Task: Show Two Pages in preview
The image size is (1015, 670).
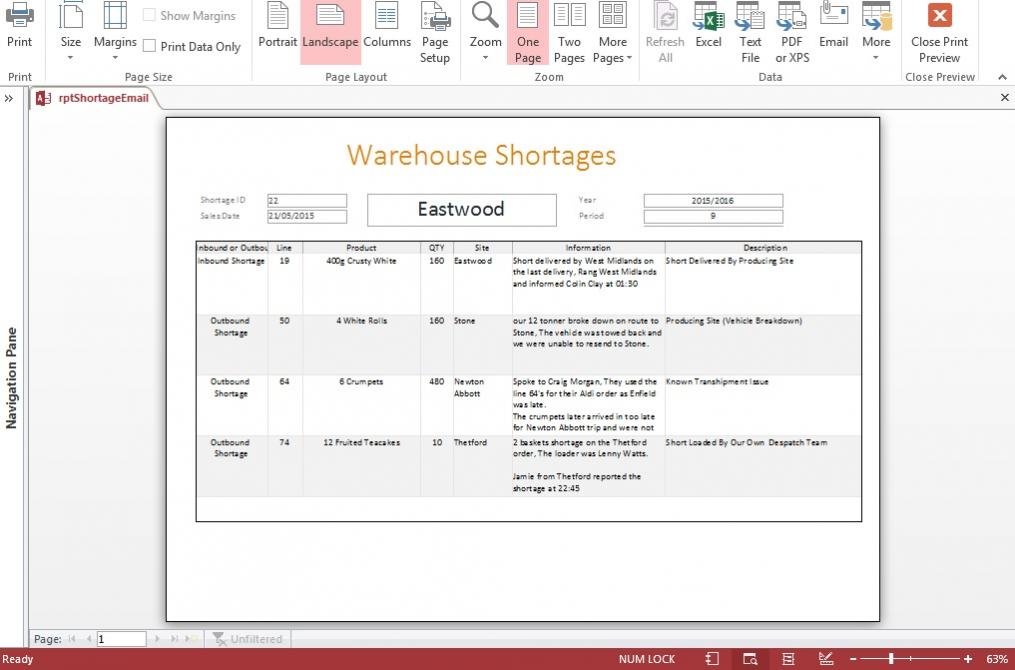Action: [x=569, y=32]
